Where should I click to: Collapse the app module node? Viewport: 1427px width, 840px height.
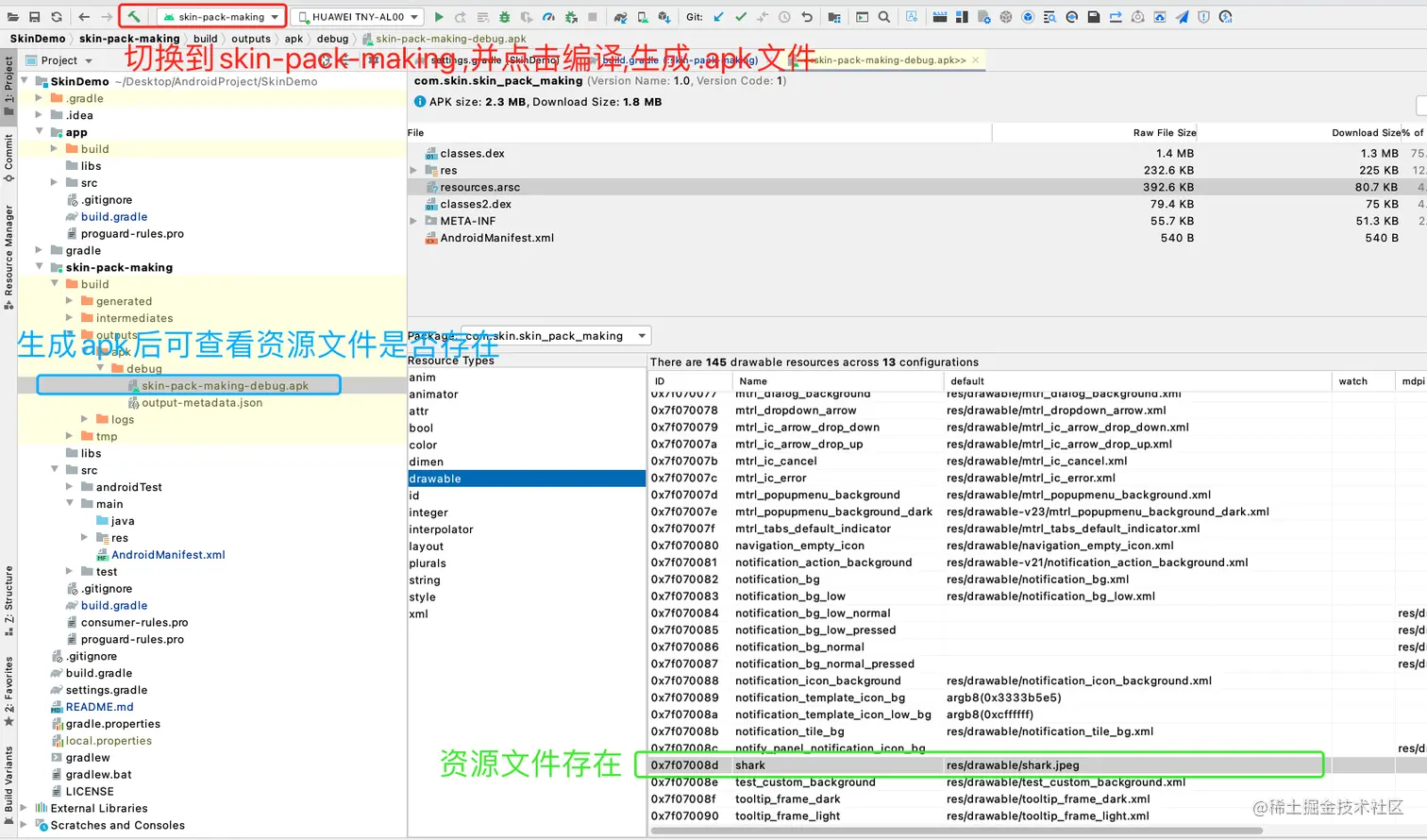point(39,132)
